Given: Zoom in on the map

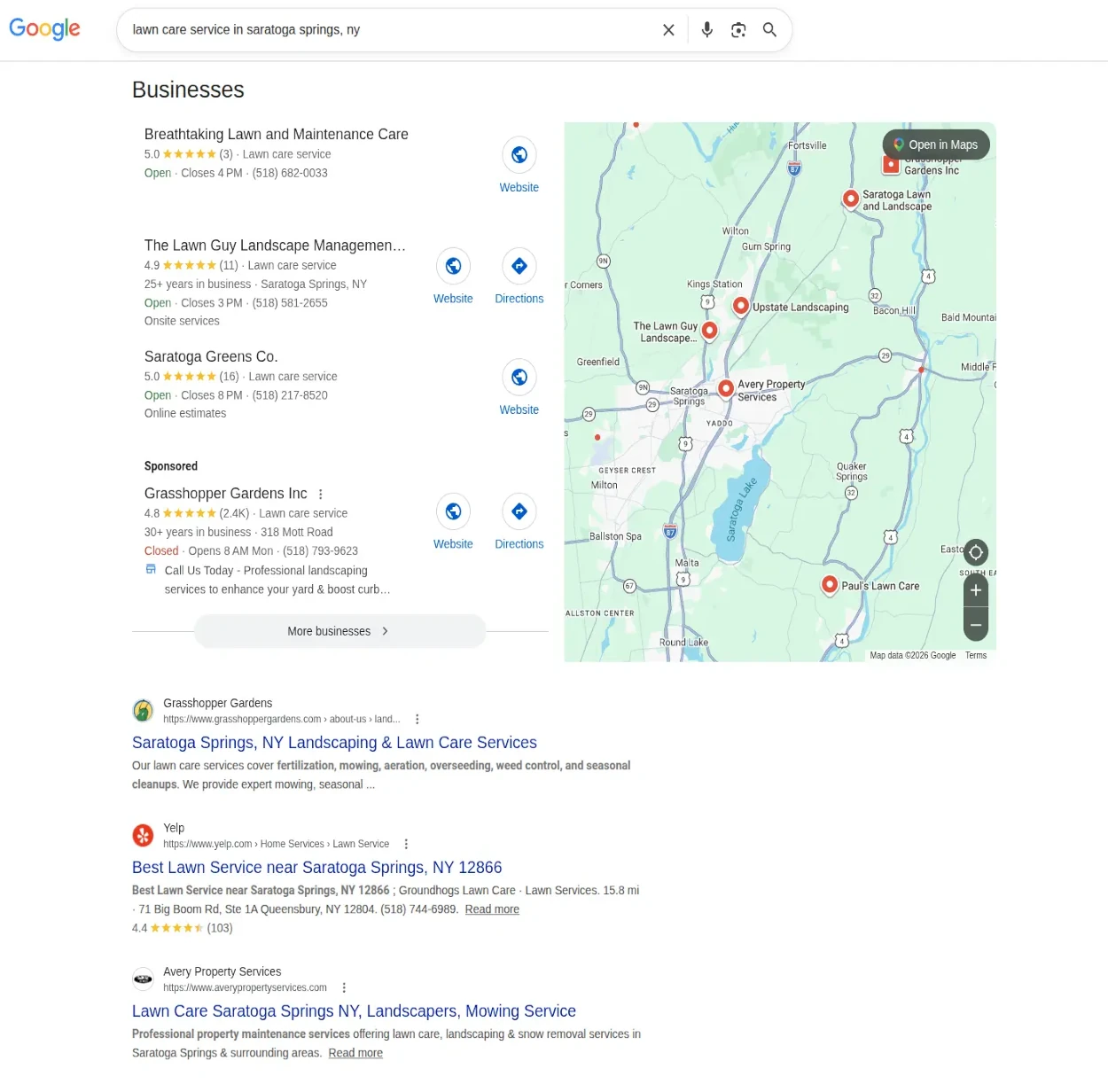Looking at the screenshot, I should point(976,591).
